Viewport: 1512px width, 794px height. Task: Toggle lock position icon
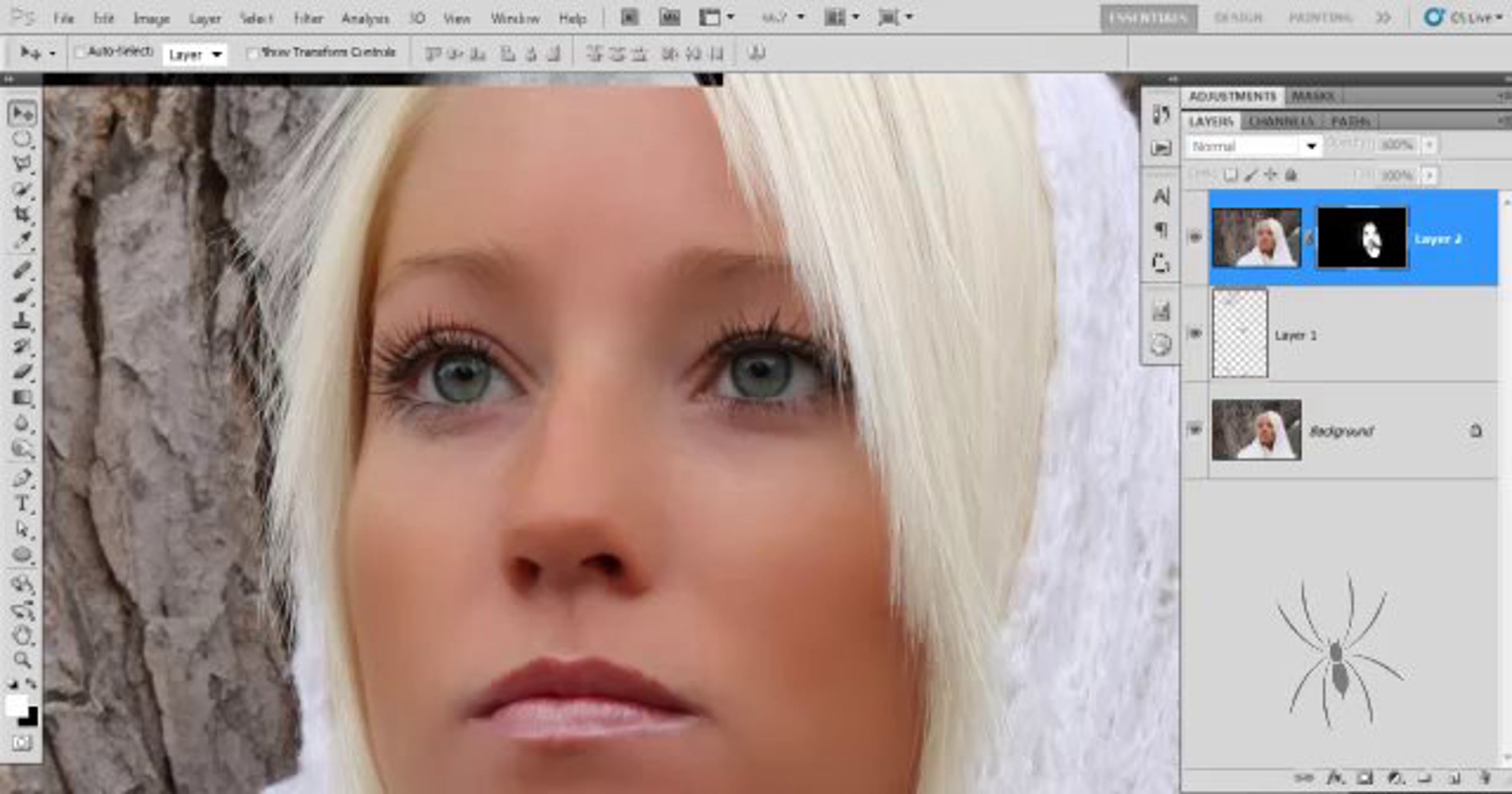pyautogui.click(x=1271, y=175)
